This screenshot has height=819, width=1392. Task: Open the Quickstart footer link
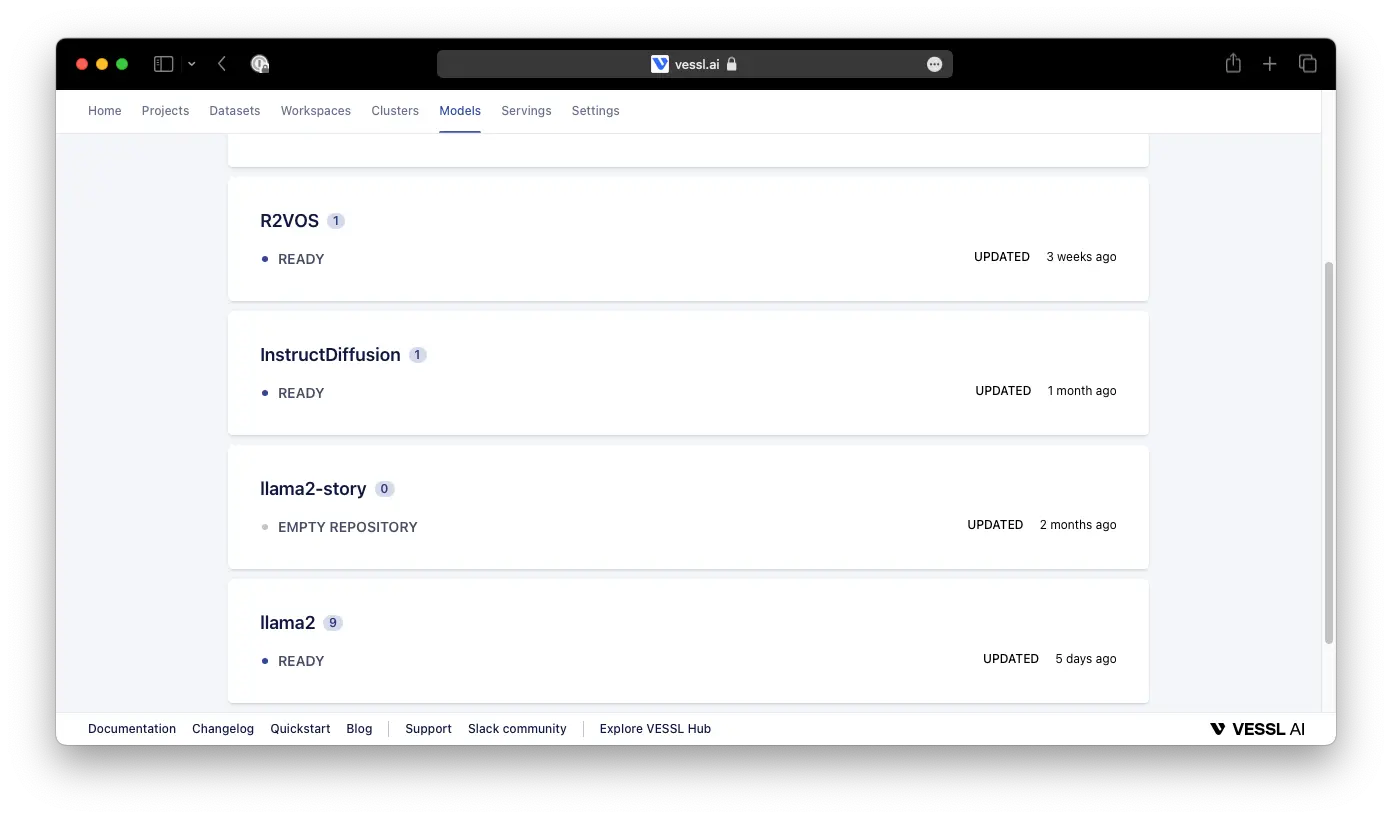[x=300, y=729]
